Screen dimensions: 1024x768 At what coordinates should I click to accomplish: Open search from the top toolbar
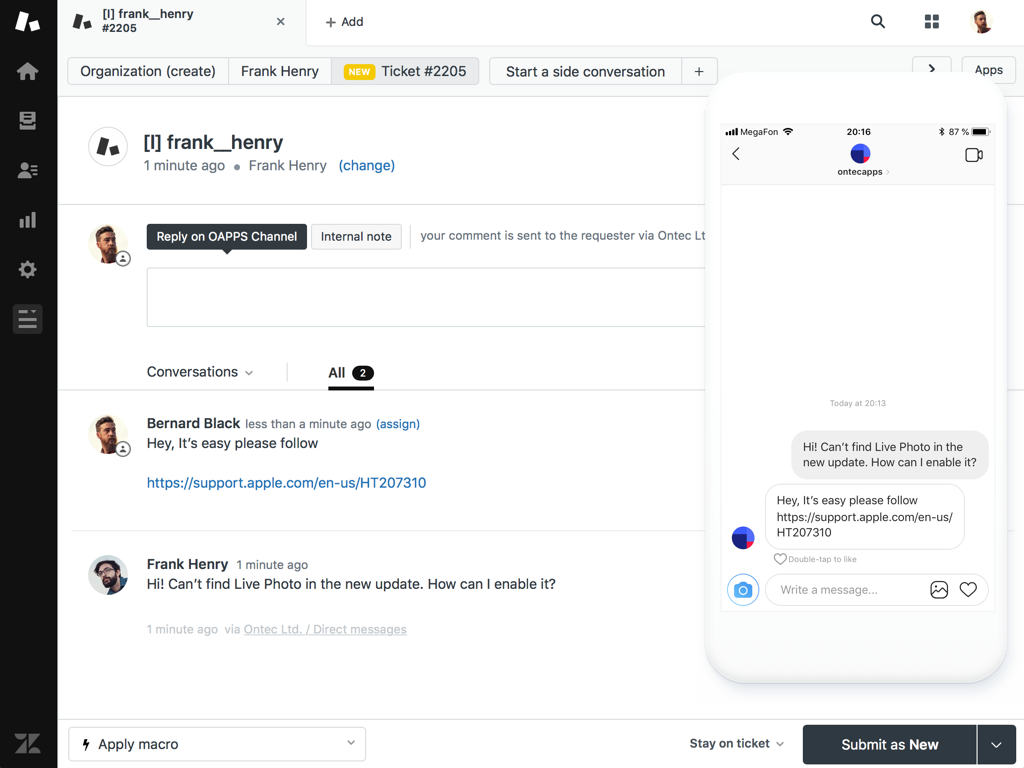877,21
